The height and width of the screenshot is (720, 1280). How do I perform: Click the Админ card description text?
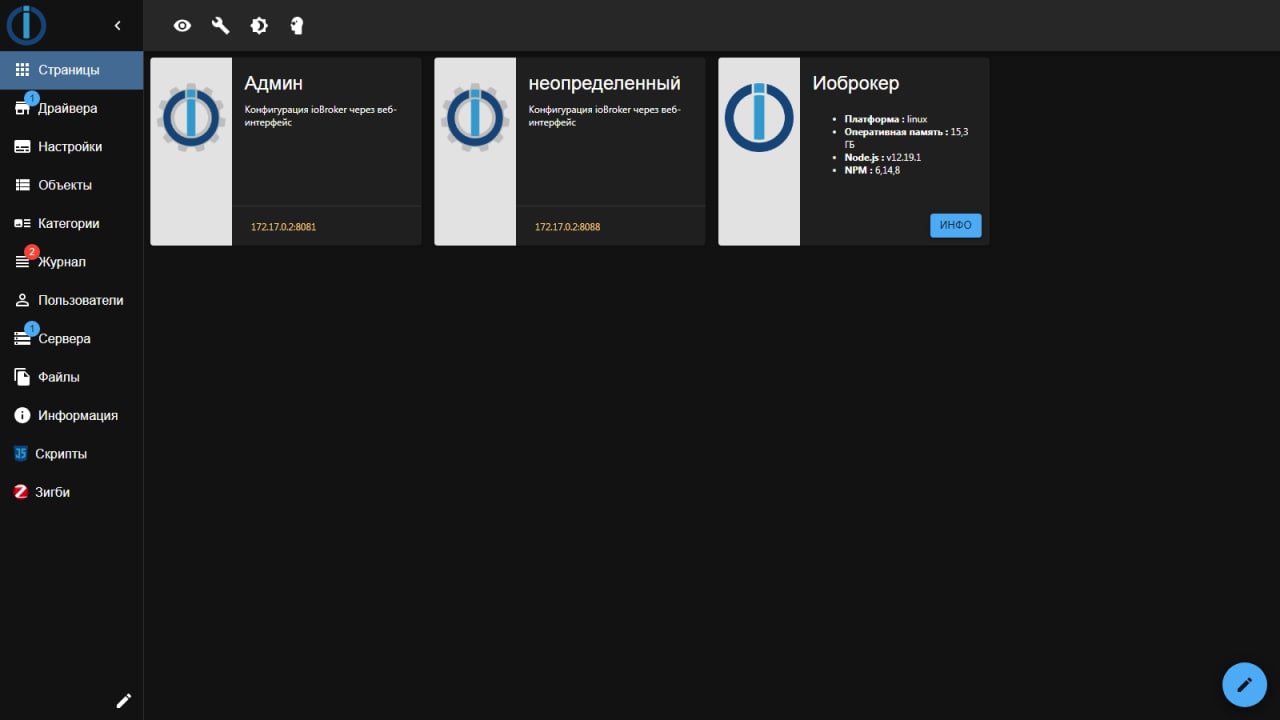(x=320, y=116)
